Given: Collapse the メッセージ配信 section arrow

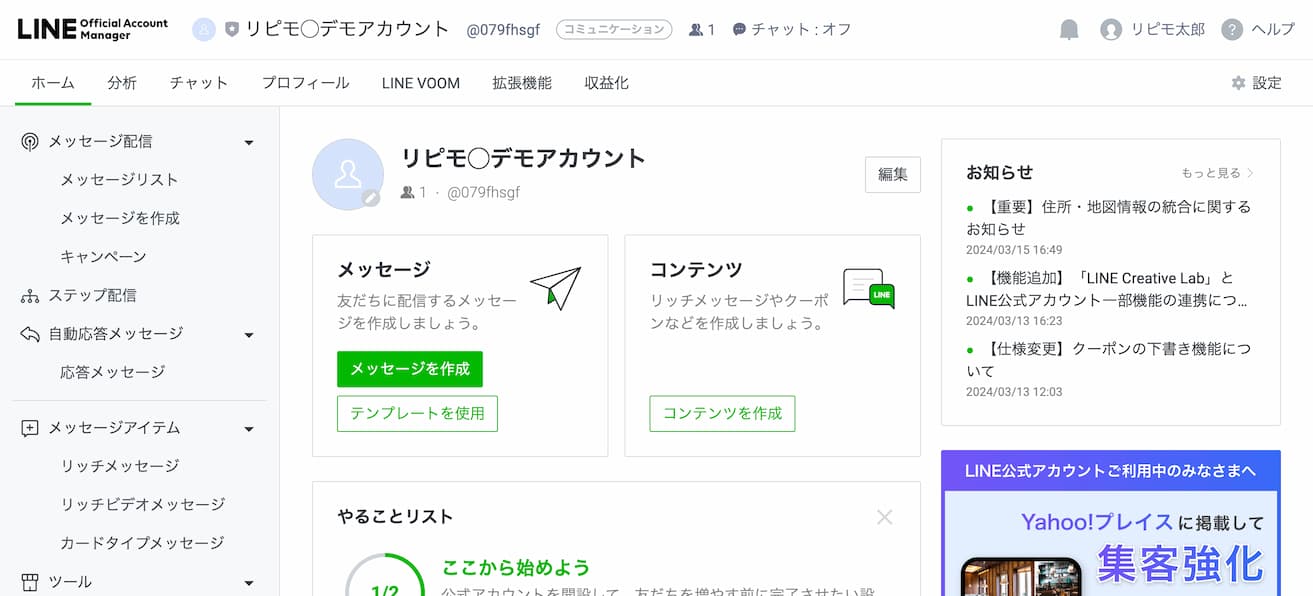Looking at the screenshot, I should click(249, 143).
